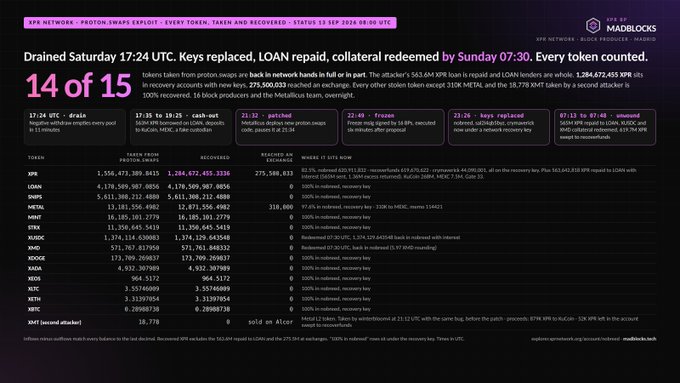Select the '21:32 · patched' timeline card
Viewport: 680px width, 383px height.
pos(287,127)
